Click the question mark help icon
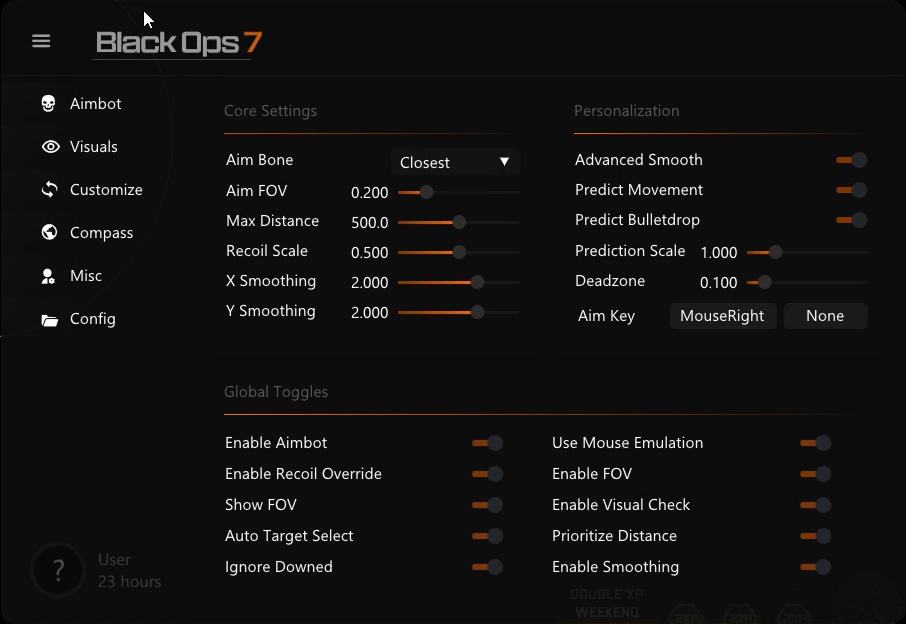This screenshot has width=906, height=624. (x=58, y=570)
